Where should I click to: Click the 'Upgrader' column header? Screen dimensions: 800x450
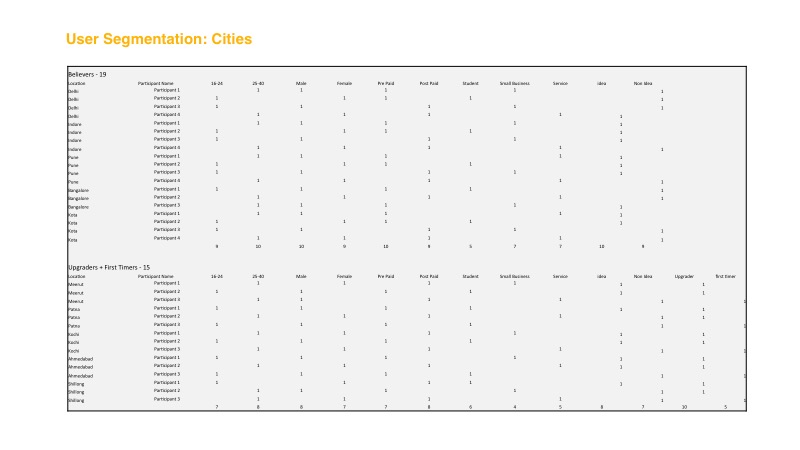(x=684, y=275)
